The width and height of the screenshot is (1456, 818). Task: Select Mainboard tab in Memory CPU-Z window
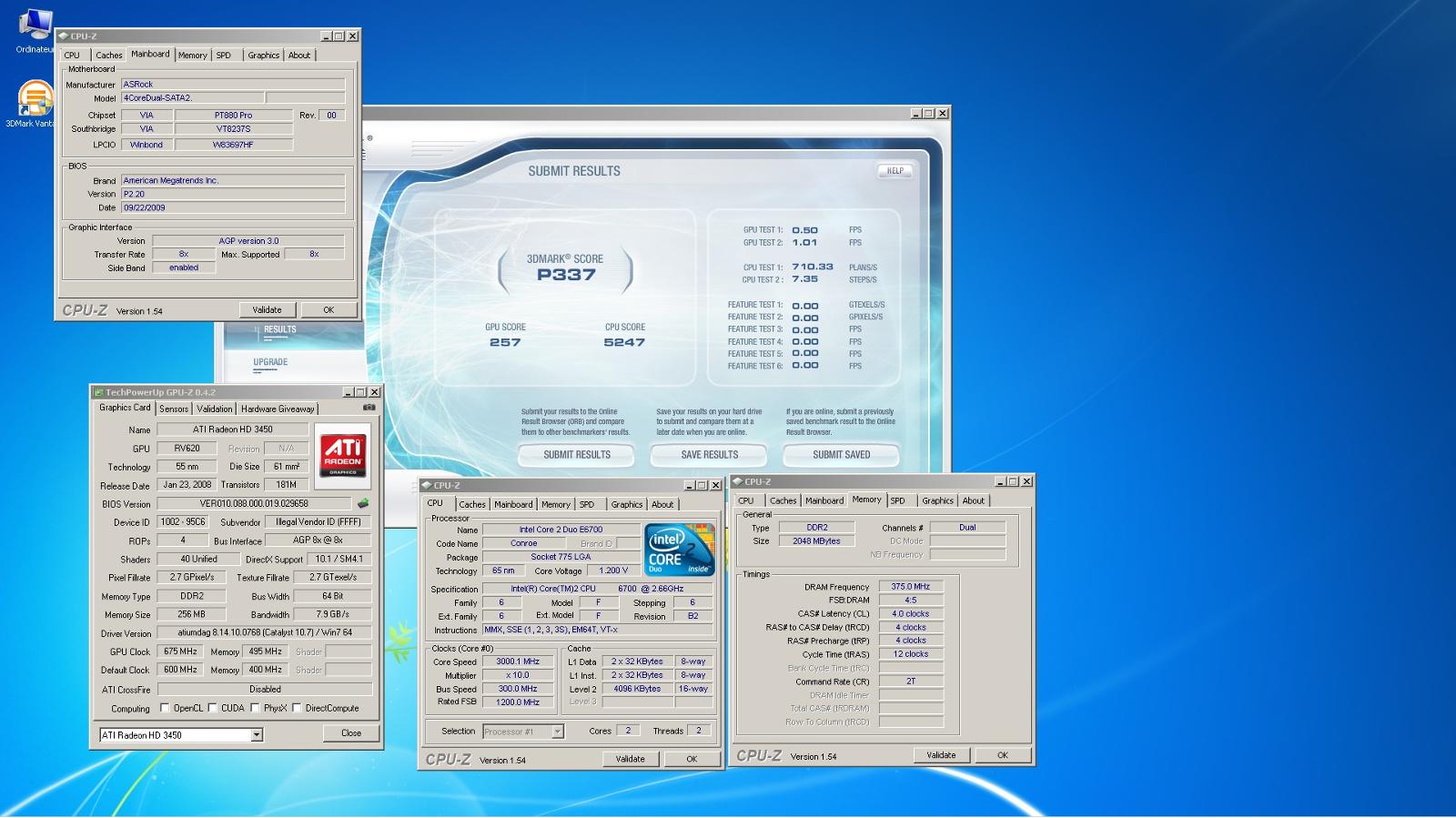tap(824, 500)
